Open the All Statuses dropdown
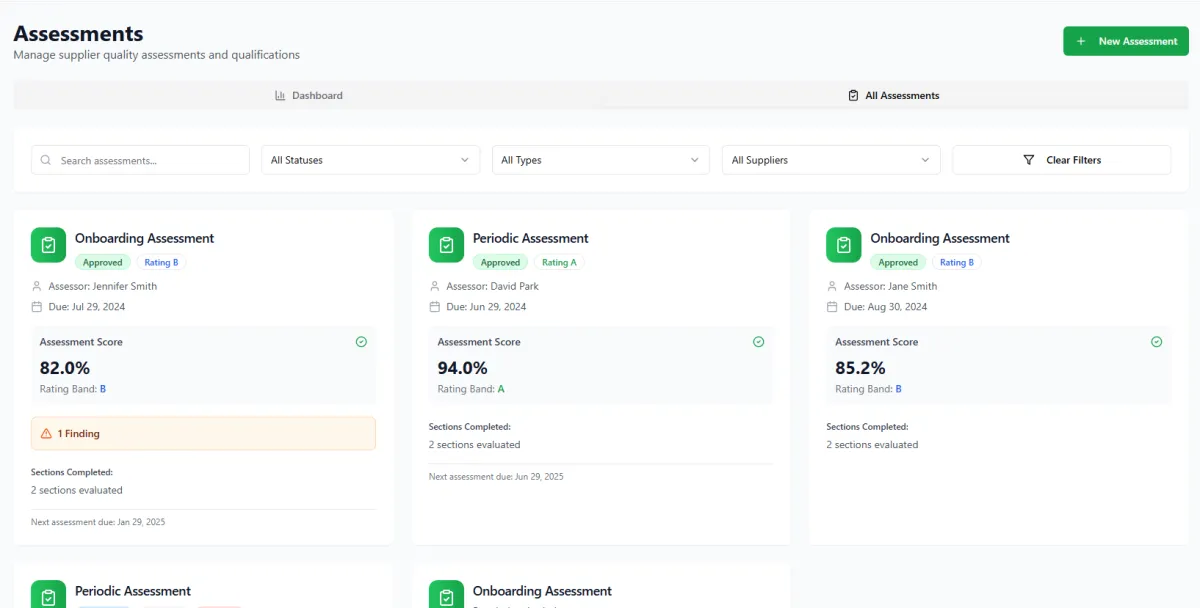Image resolution: width=1200 pixels, height=608 pixels. [370, 160]
